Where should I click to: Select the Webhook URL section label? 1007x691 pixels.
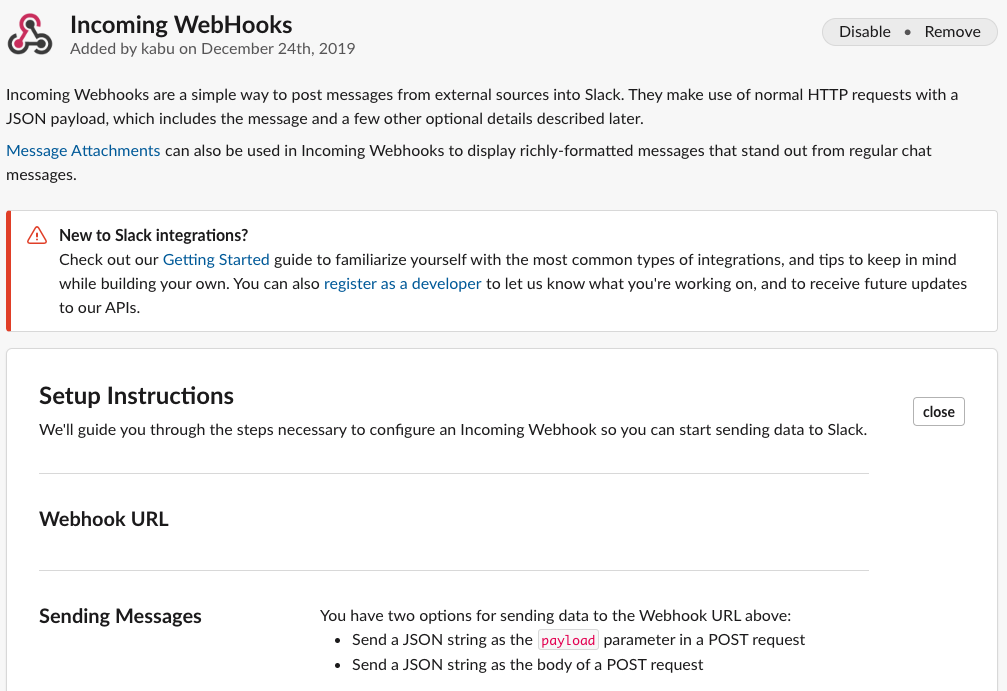pos(104,519)
